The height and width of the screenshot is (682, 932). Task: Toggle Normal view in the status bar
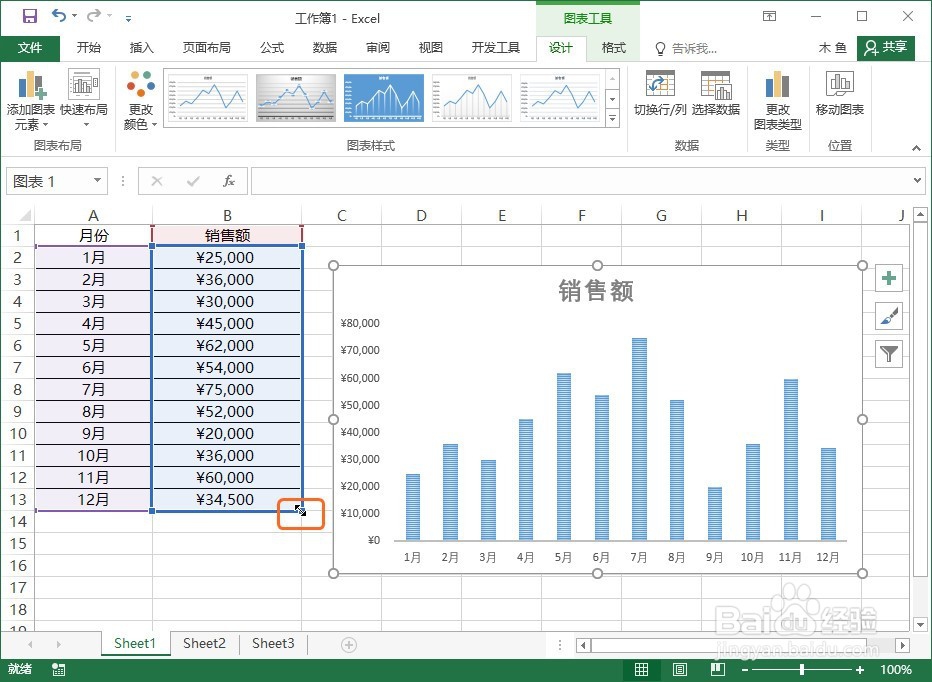click(641, 669)
